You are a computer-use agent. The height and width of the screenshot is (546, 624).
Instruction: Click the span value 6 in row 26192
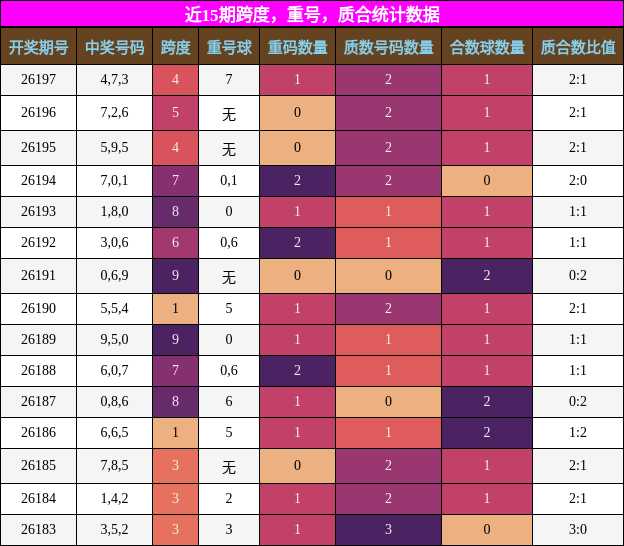pyautogui.click(x=176, y=242)
